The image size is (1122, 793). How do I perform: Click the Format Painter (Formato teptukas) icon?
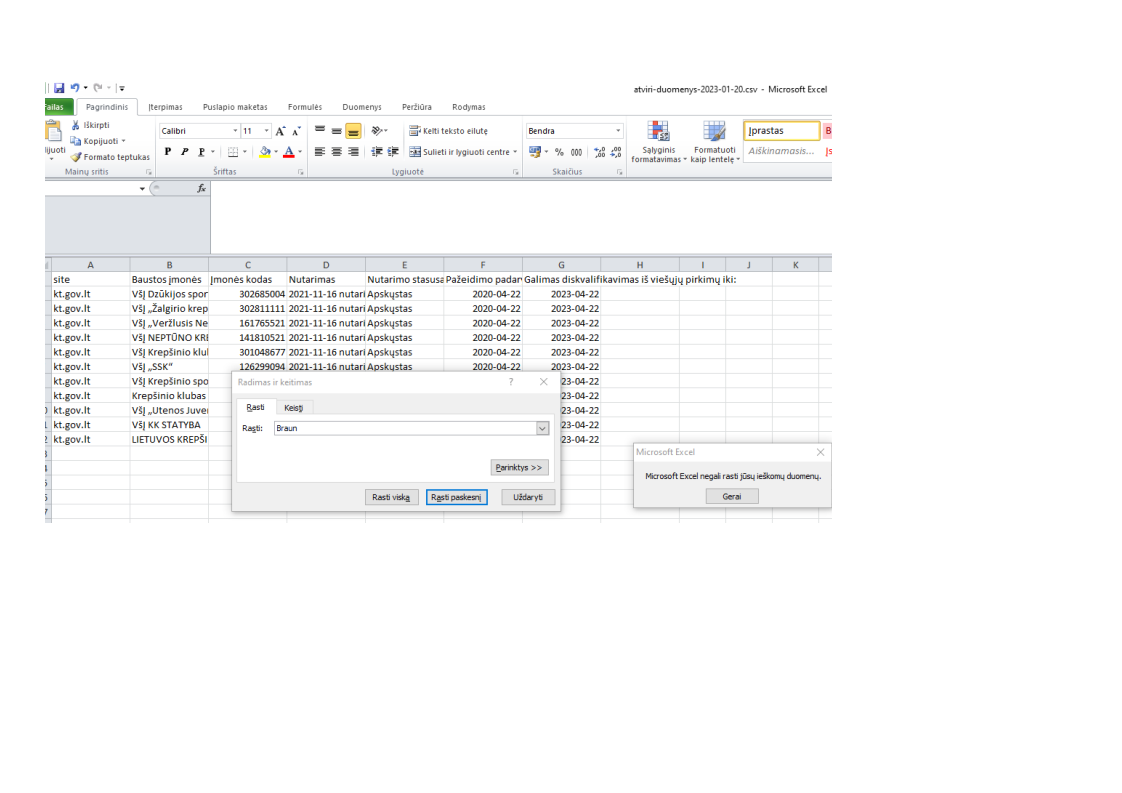click(76, 157)
